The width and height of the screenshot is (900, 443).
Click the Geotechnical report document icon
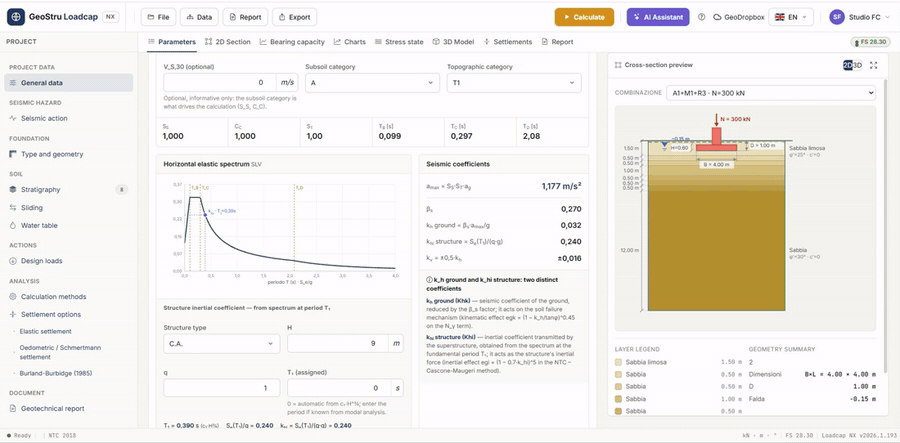[13, 409]
